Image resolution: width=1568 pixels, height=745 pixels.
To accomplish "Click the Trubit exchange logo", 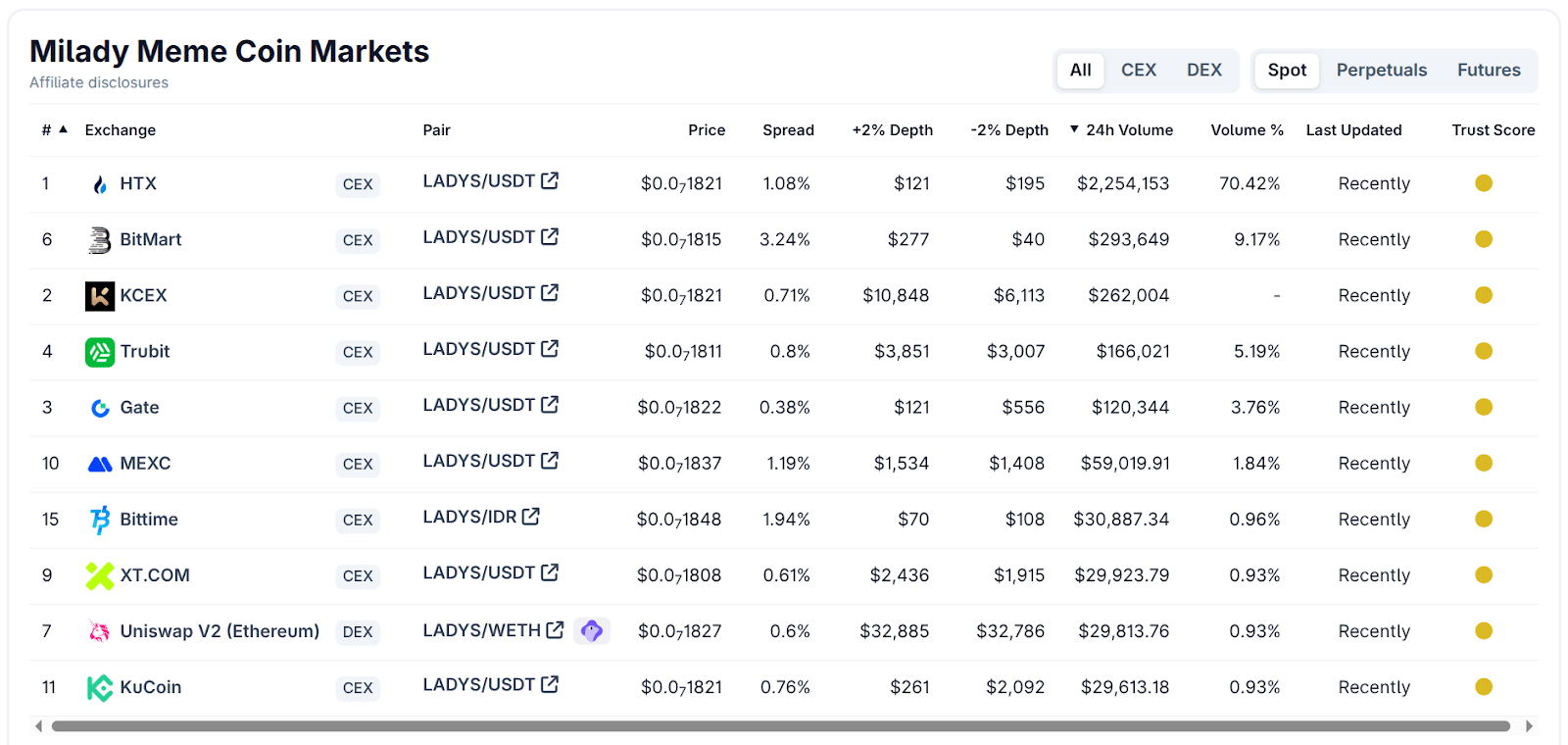I will click(100, 352).
